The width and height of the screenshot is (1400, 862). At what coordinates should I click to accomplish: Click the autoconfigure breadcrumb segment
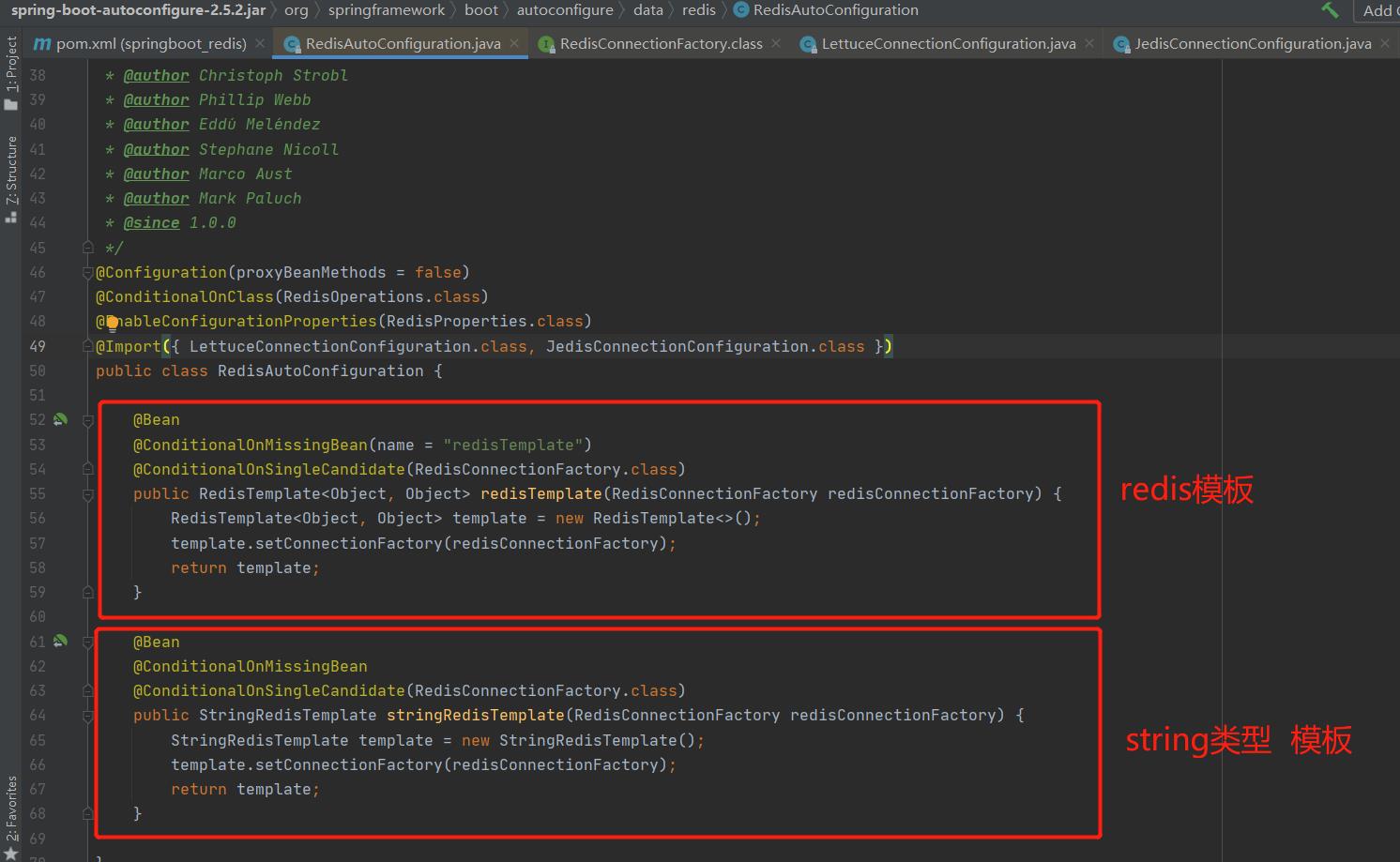click(565, 10)
